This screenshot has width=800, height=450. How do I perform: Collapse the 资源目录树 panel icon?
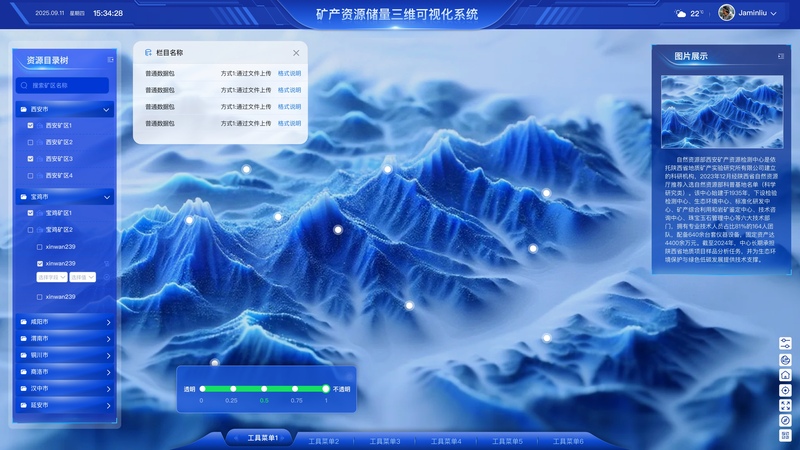111,60
